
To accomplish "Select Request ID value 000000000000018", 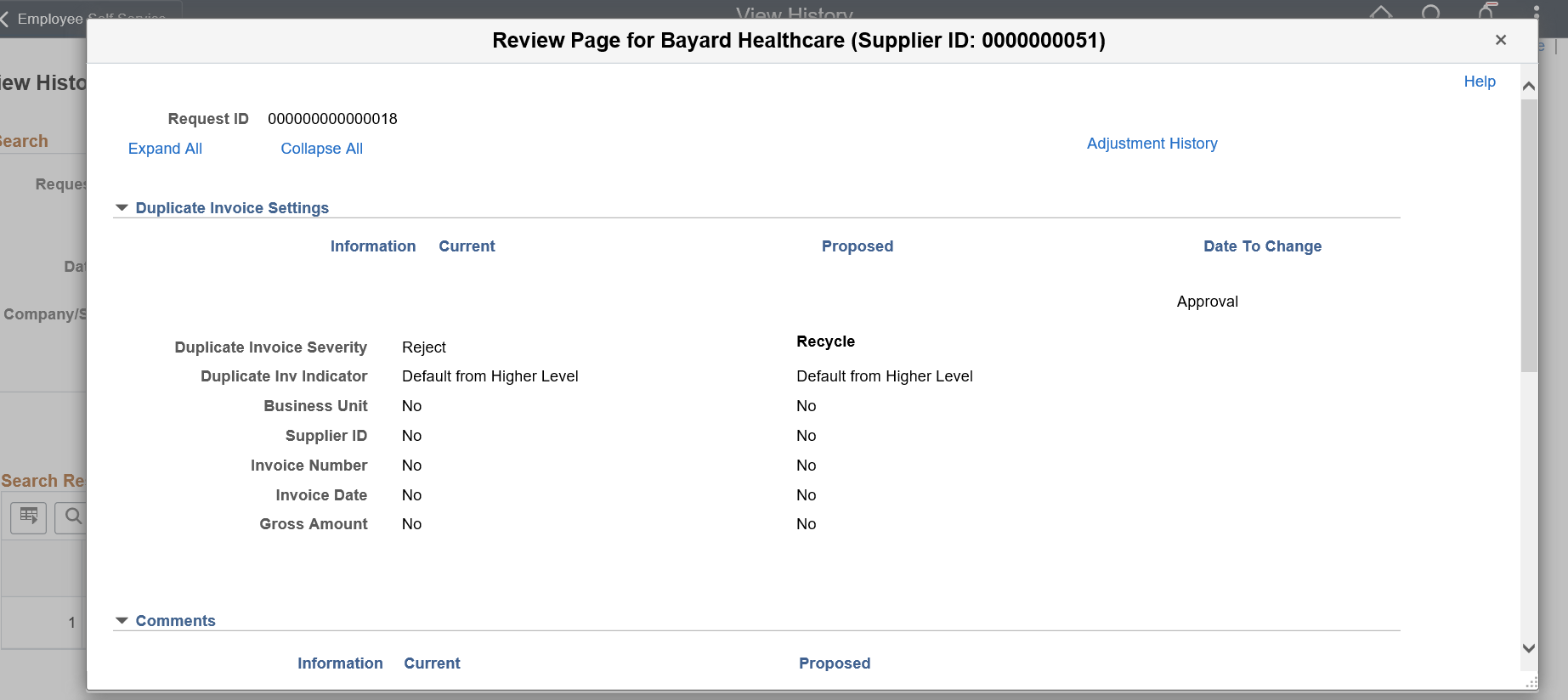I will 332,119.
